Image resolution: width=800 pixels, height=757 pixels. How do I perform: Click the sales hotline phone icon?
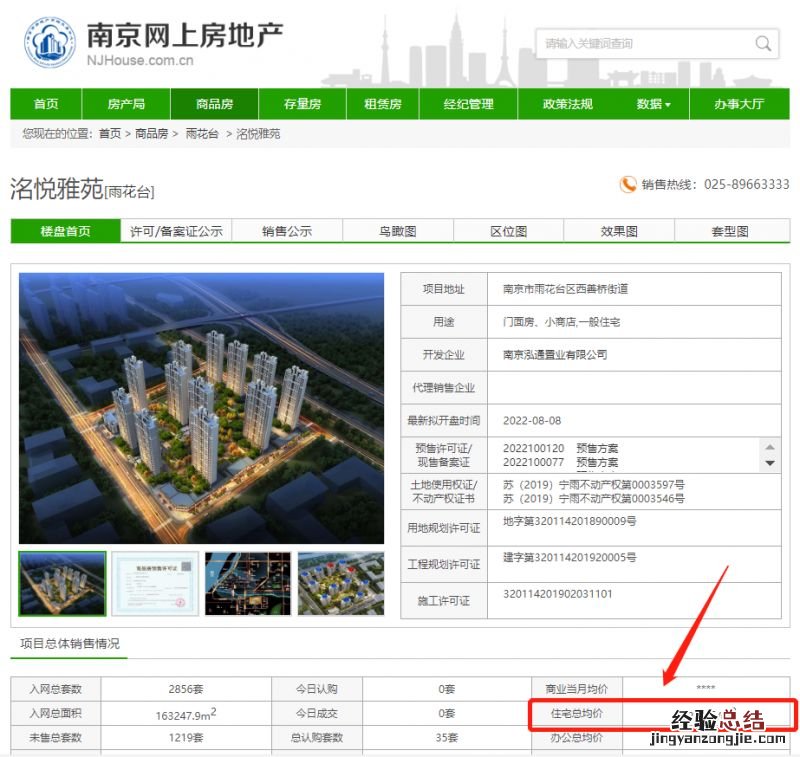tap(628, 184)
